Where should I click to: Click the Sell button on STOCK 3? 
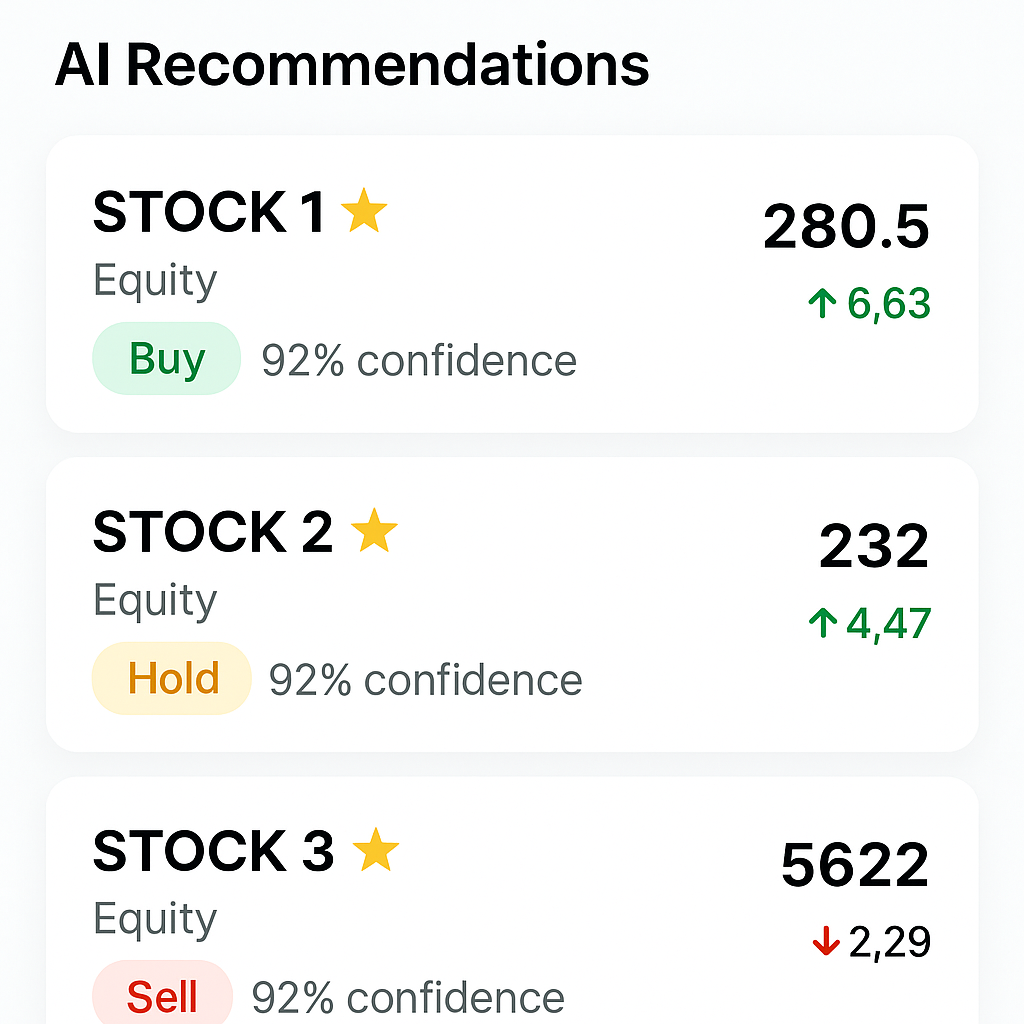[x=162, y=996]
